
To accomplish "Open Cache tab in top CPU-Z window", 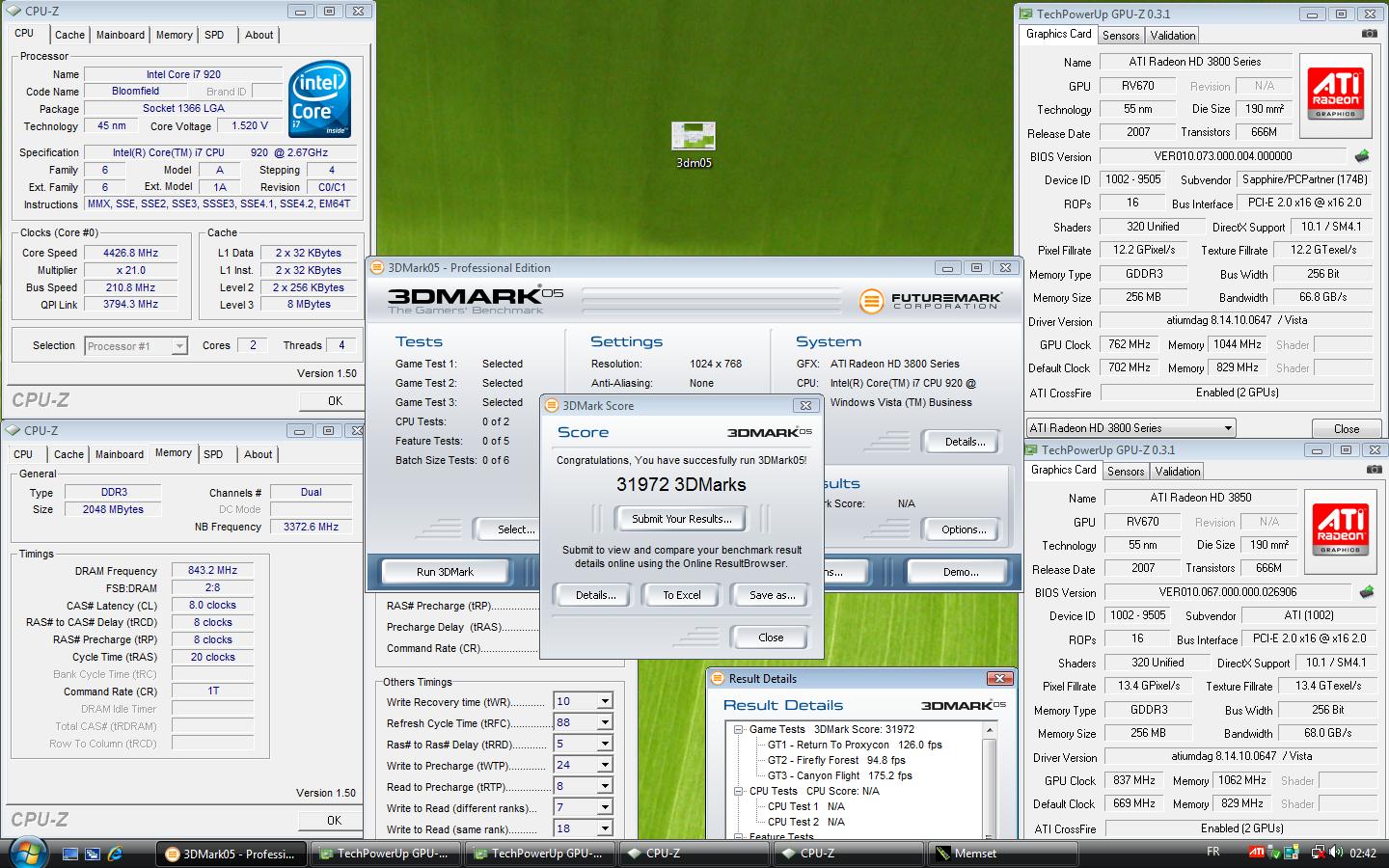I will coord(69,35).
